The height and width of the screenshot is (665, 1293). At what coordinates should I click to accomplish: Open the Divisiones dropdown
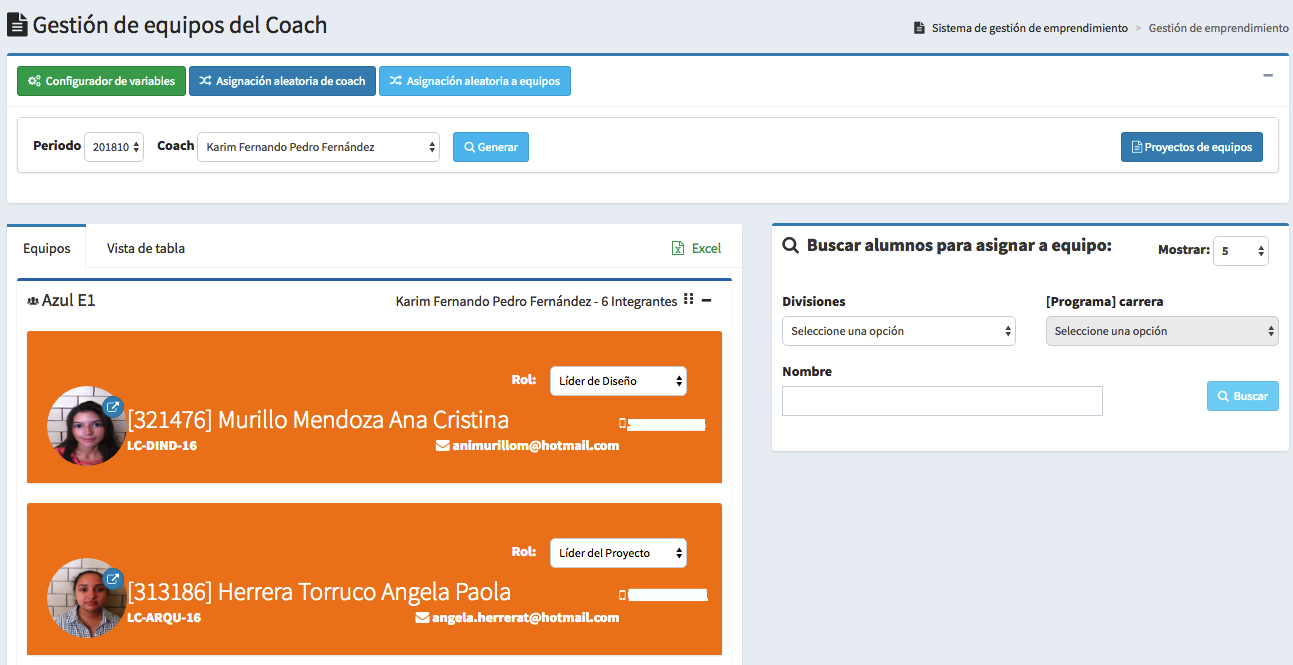point(898,331)
